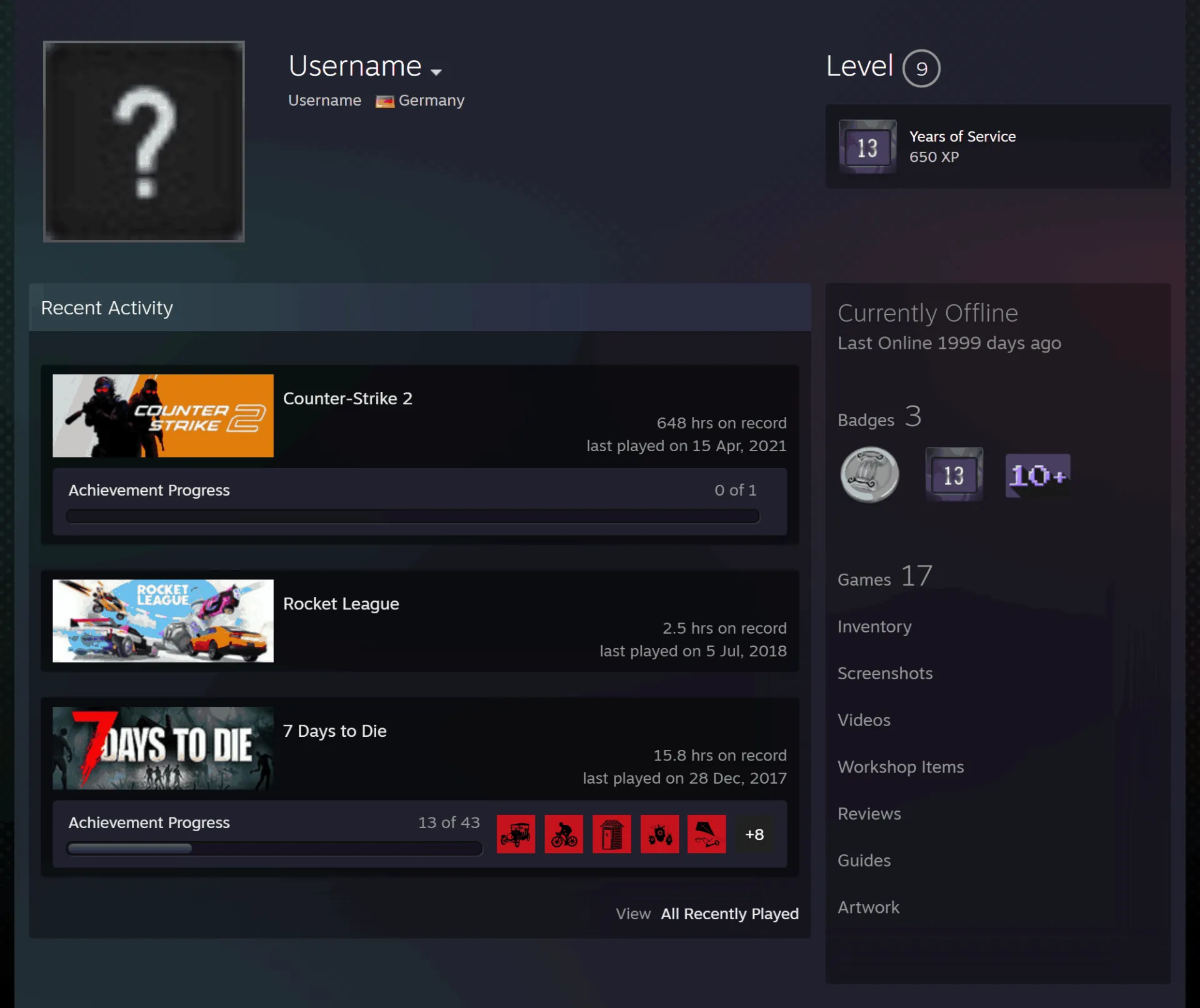Open the Level 9 badge circle
This screenshot has width=1200, height=1008.
click(921, 68)
